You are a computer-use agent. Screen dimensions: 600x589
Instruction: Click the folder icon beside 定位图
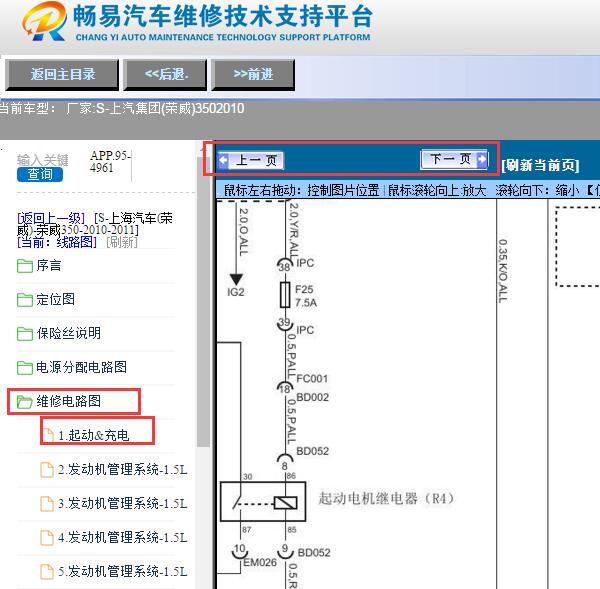pos(24,300)
